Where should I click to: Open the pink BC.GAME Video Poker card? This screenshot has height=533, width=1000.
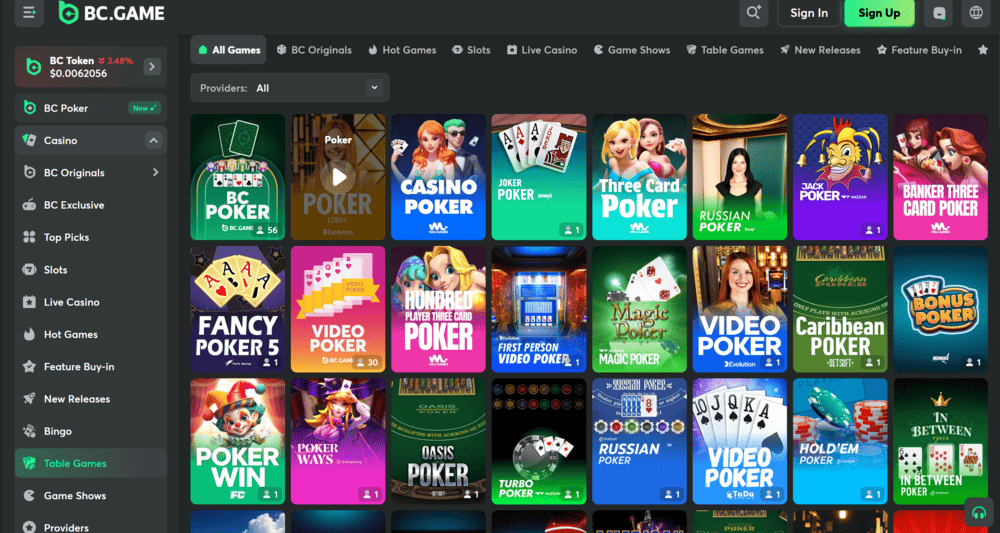click(x=338, y=309)
